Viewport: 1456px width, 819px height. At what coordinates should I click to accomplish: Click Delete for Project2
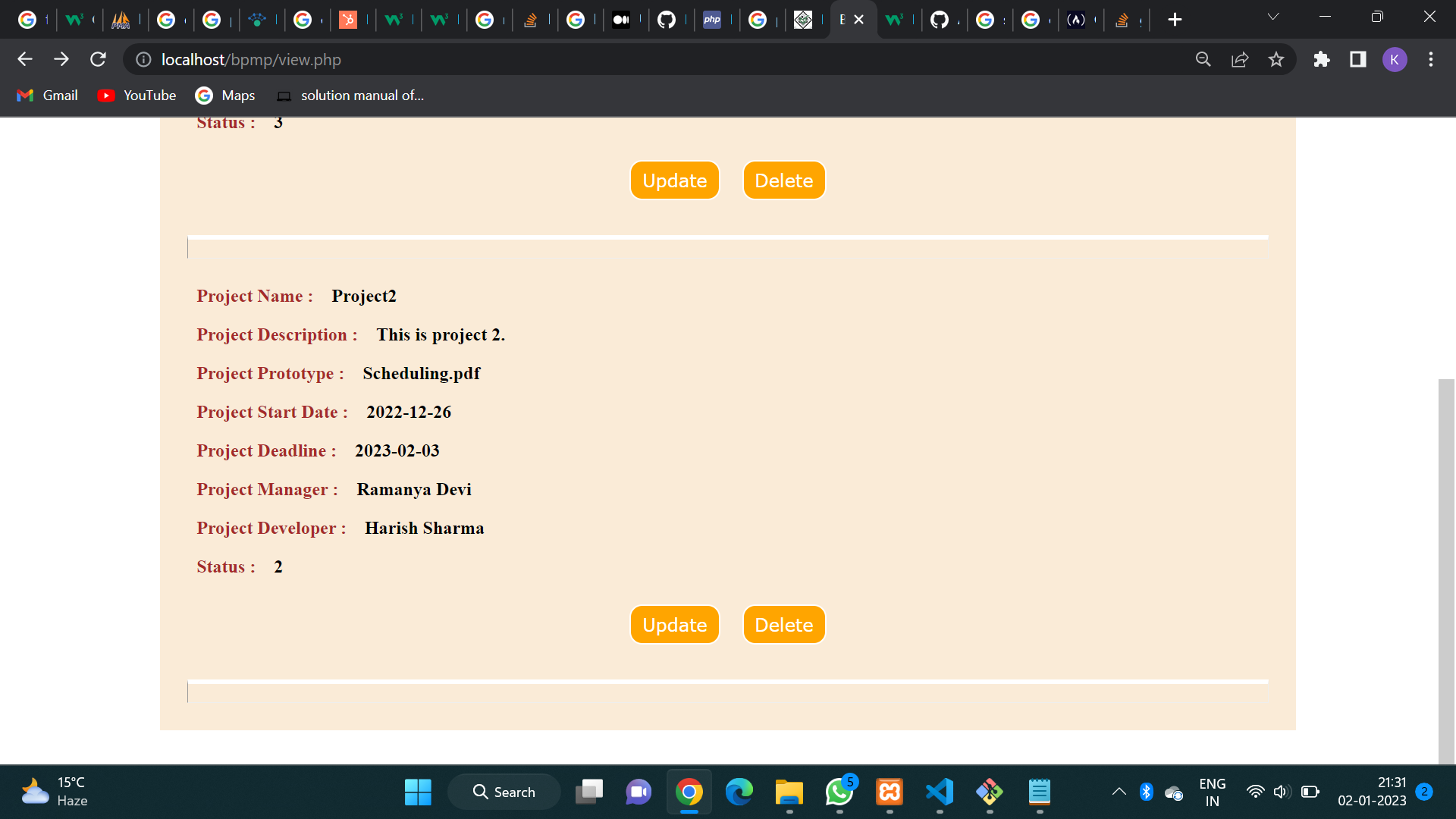click(784, 625)
